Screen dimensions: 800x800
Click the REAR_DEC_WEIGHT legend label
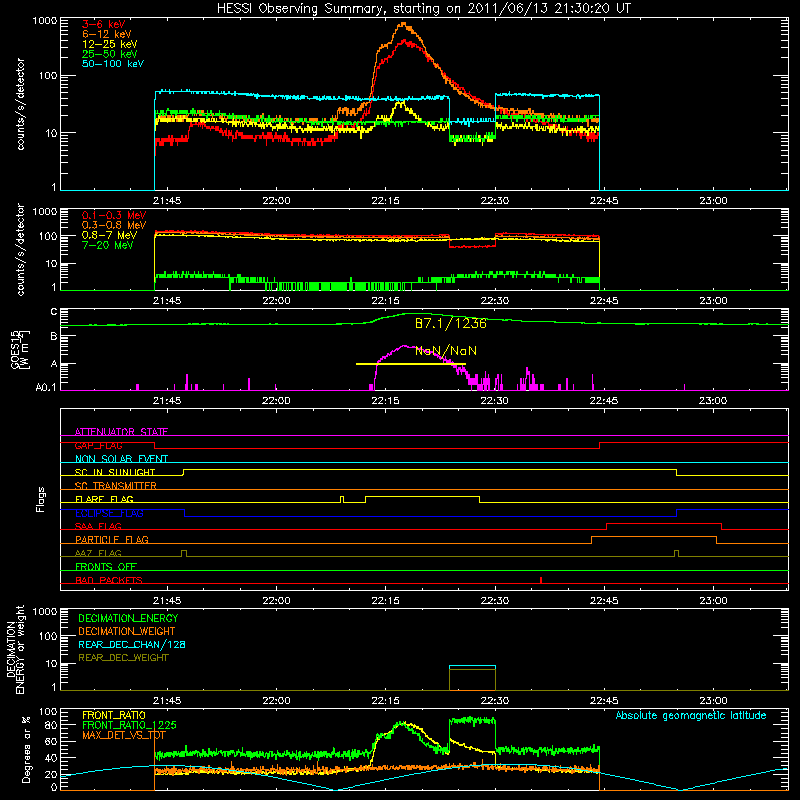coord(123,658)
